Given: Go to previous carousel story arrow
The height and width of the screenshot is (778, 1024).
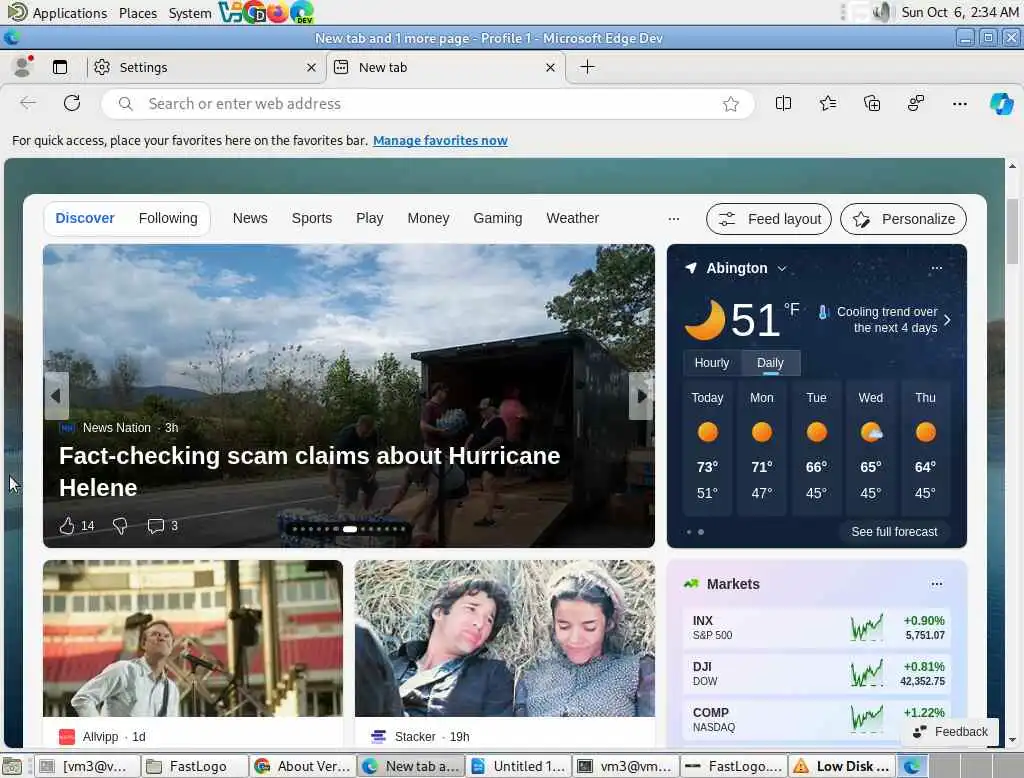Looking at the screenshot, I should click(56, 396).
